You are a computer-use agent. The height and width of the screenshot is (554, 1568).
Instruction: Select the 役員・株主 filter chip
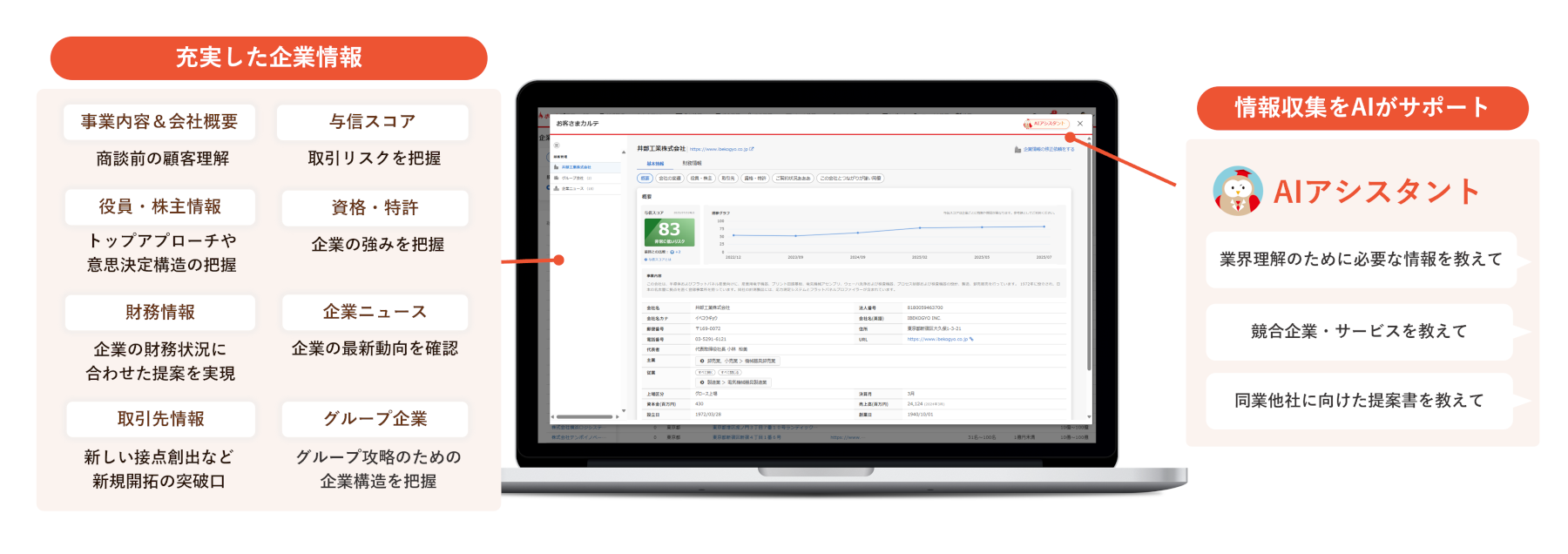(700, 179)
